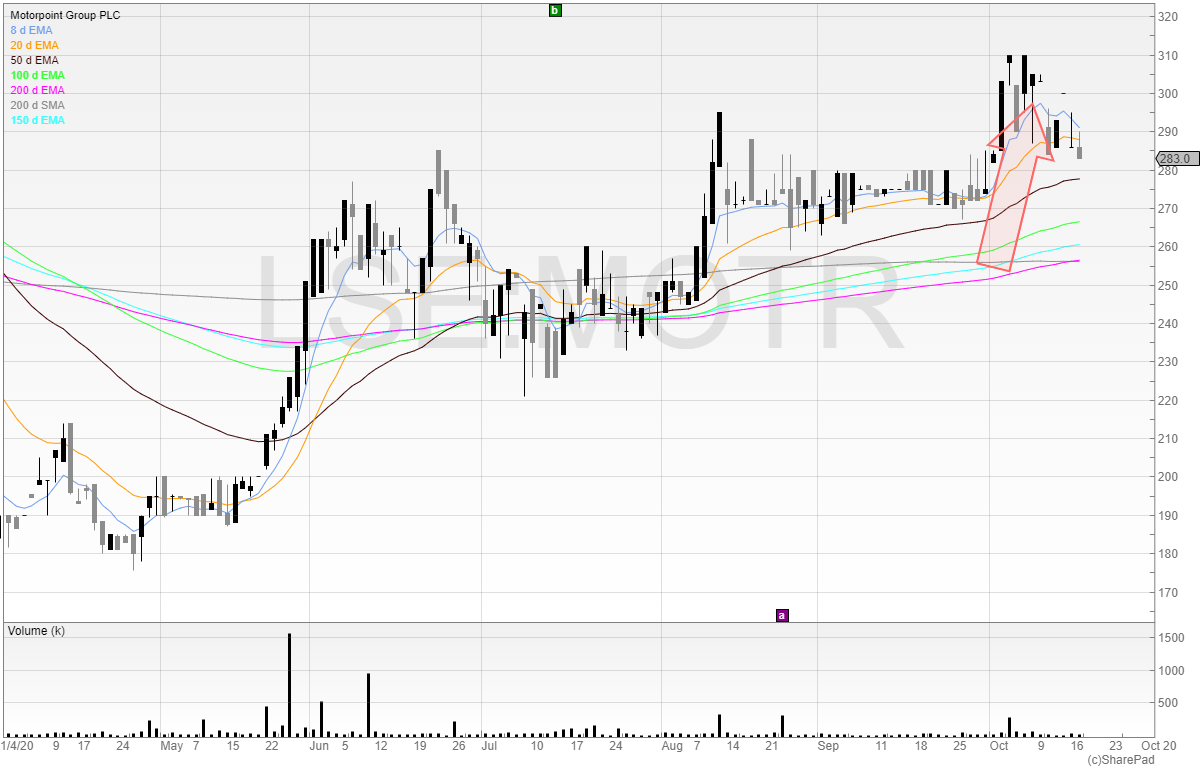Click the Aug date axis label
Screen dimensions: 1200x768
(673, 746)
